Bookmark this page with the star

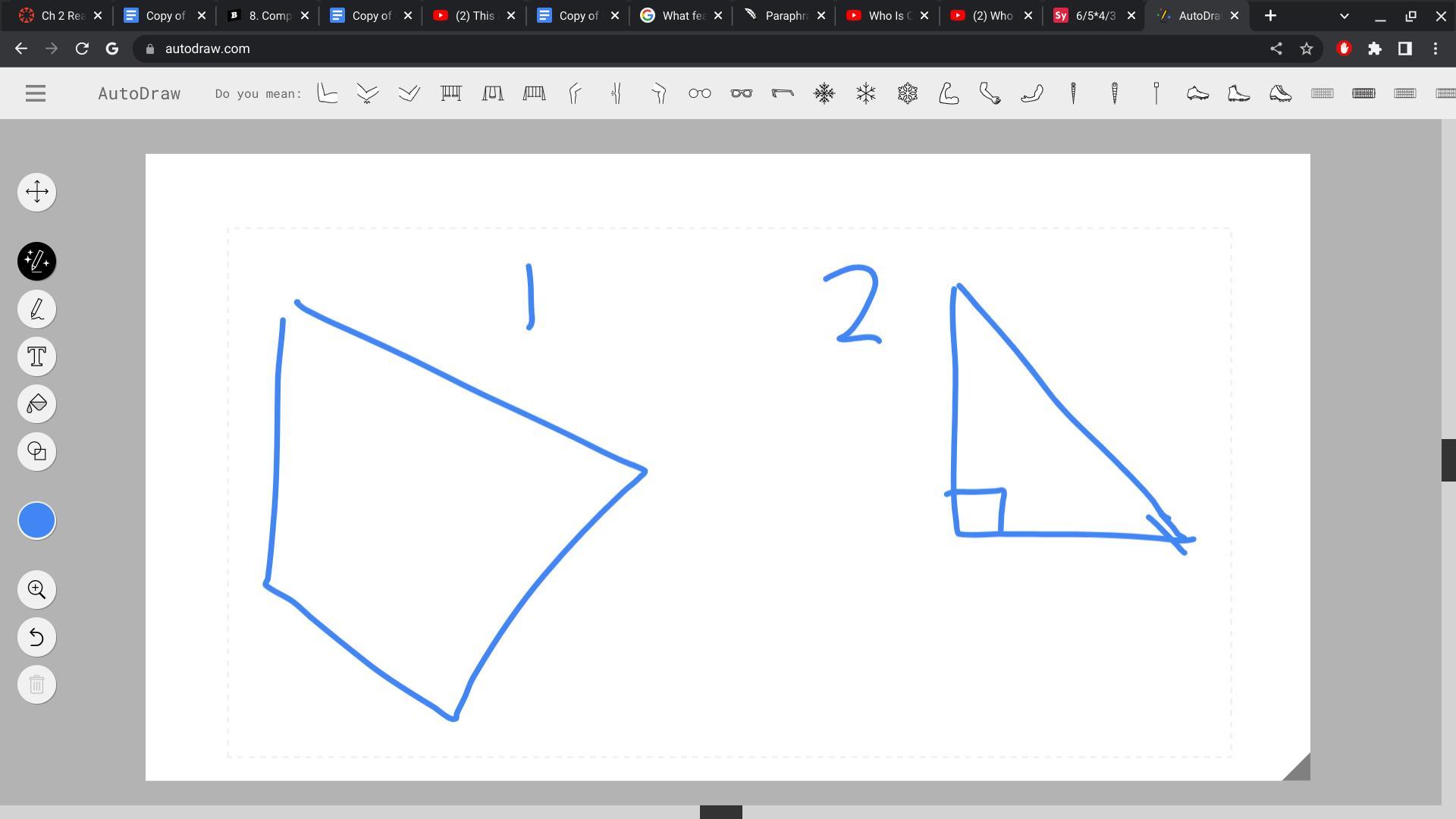(x=1306, y=49)
